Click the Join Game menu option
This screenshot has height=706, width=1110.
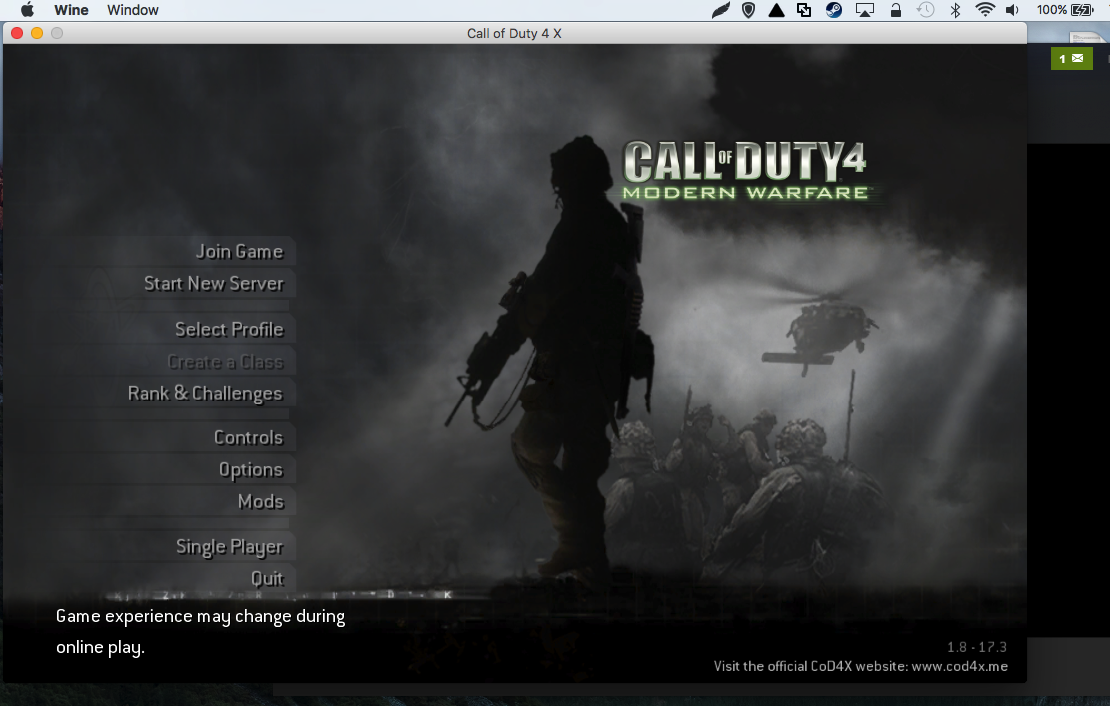point(239,252)
